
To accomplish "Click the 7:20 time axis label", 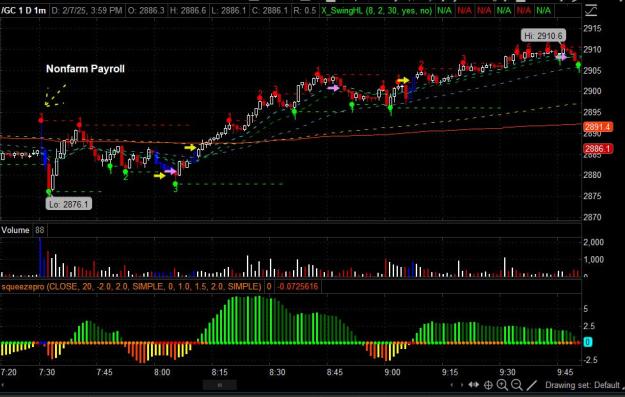I will coord(9,372).
